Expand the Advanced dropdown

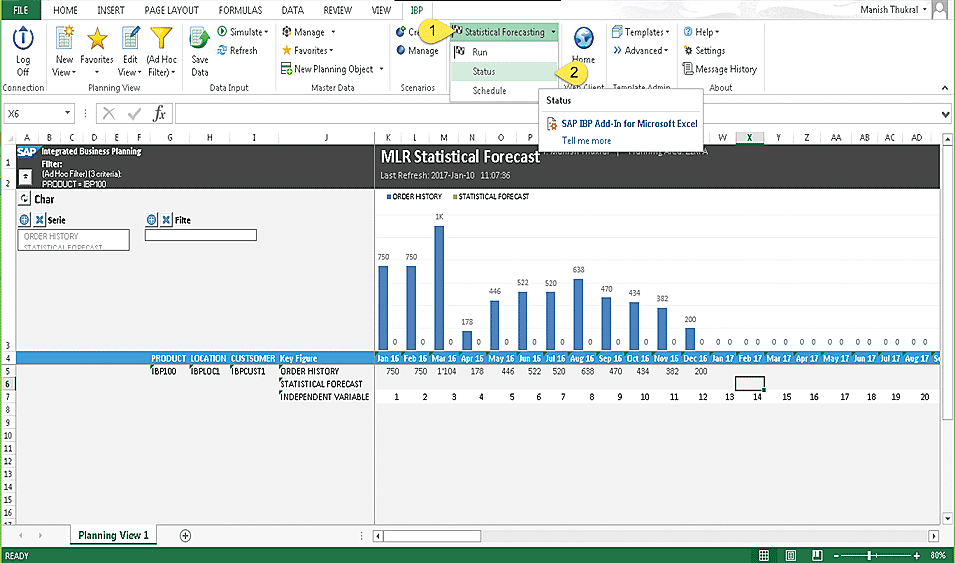[x=666, y=51]
